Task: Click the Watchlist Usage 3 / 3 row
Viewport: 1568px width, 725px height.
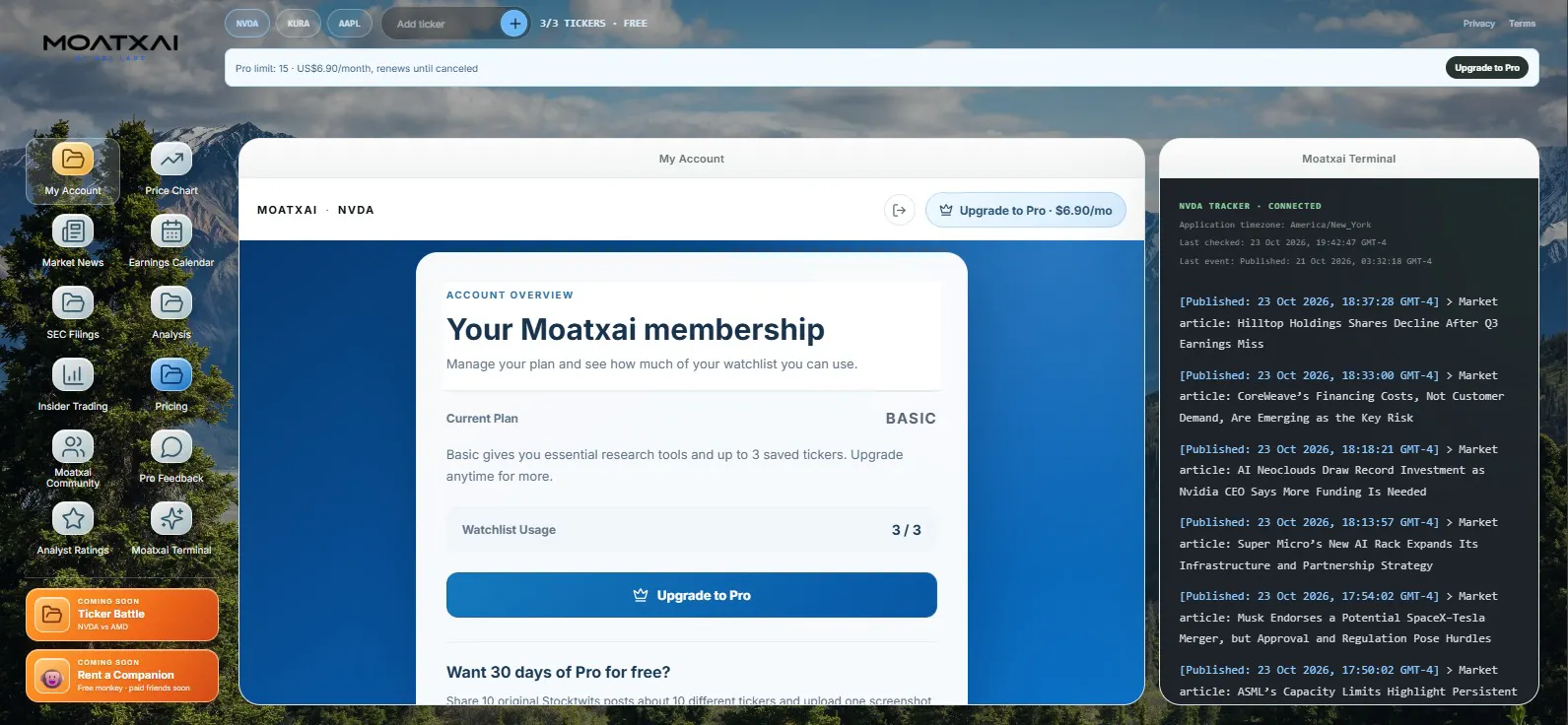Action: click(x=691, y=530)
